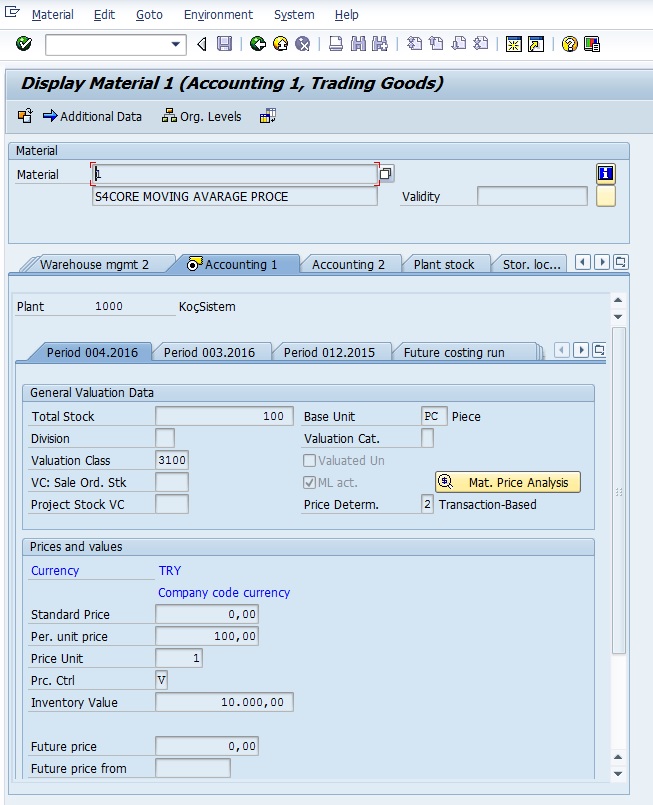This screenshot has width=653, height=805.
Task: Click the Print icon in toolbar
Action: (336, 44)
